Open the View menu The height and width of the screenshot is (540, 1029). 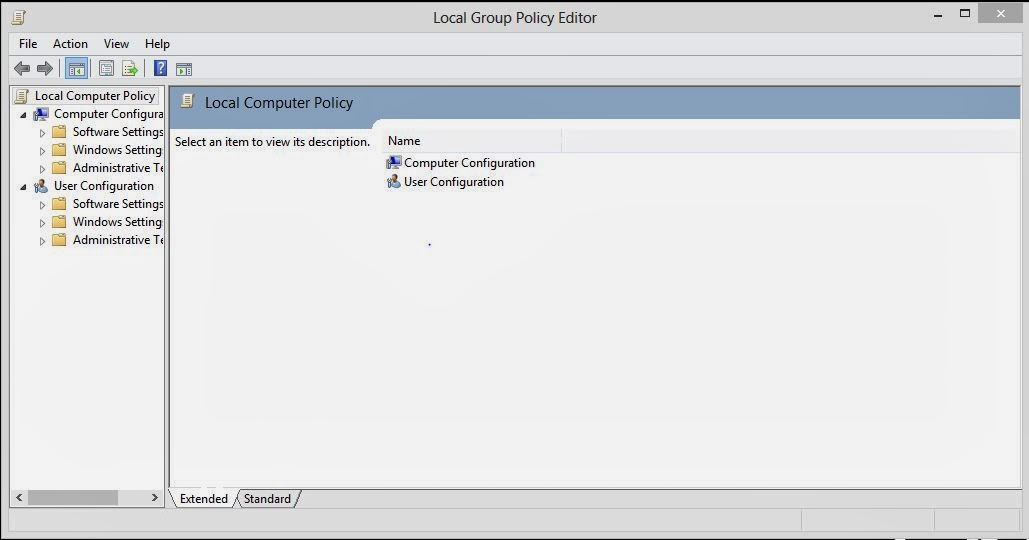click(116, 44)
